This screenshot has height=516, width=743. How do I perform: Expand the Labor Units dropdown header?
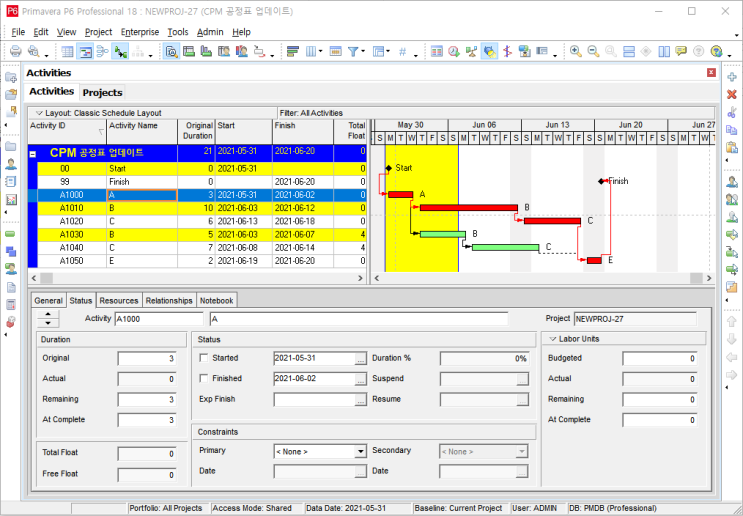coord(553,339)
